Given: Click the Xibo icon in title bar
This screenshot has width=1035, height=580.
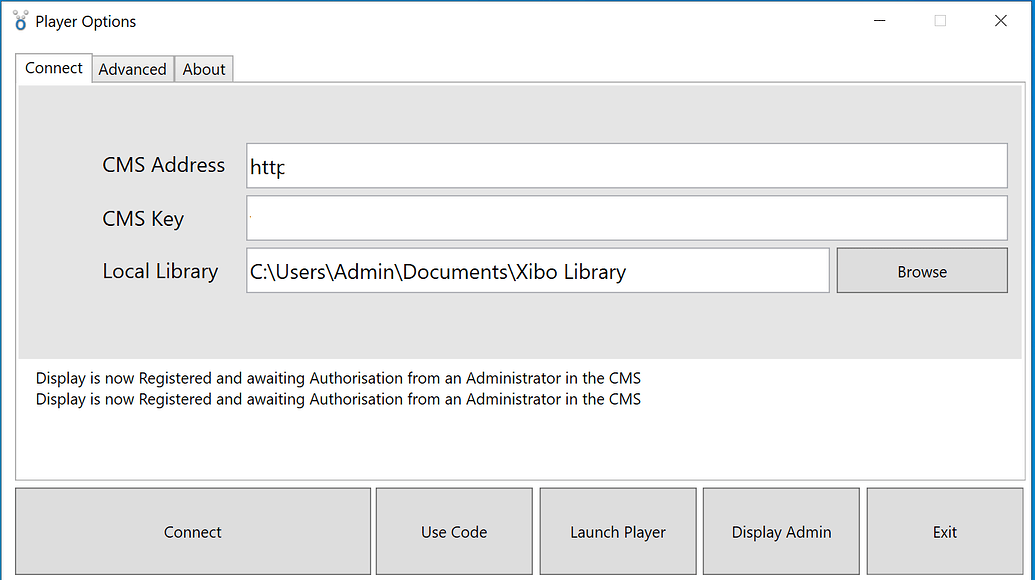Looking at the screenshot, I should pos(20,20).
